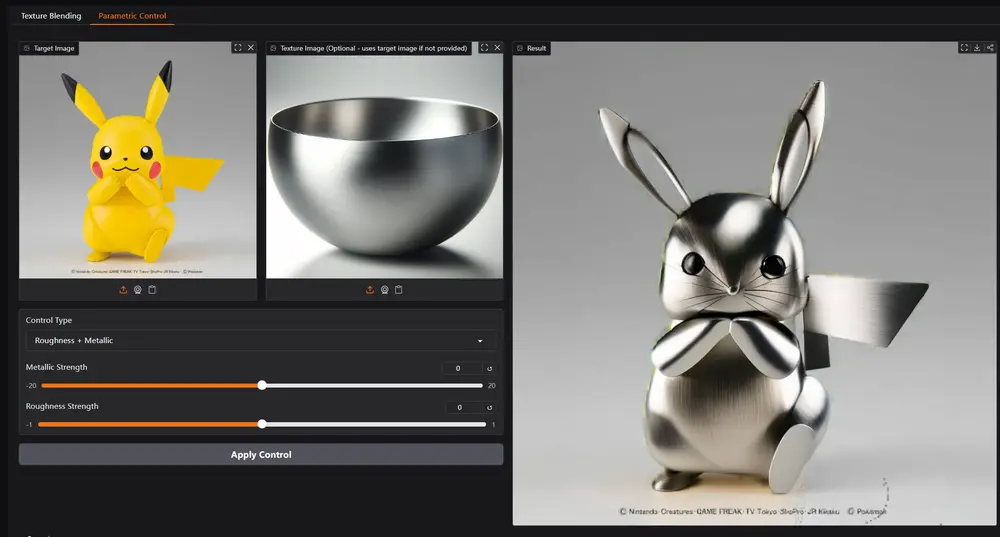Click the Apply Control button

tap(261, 455)
